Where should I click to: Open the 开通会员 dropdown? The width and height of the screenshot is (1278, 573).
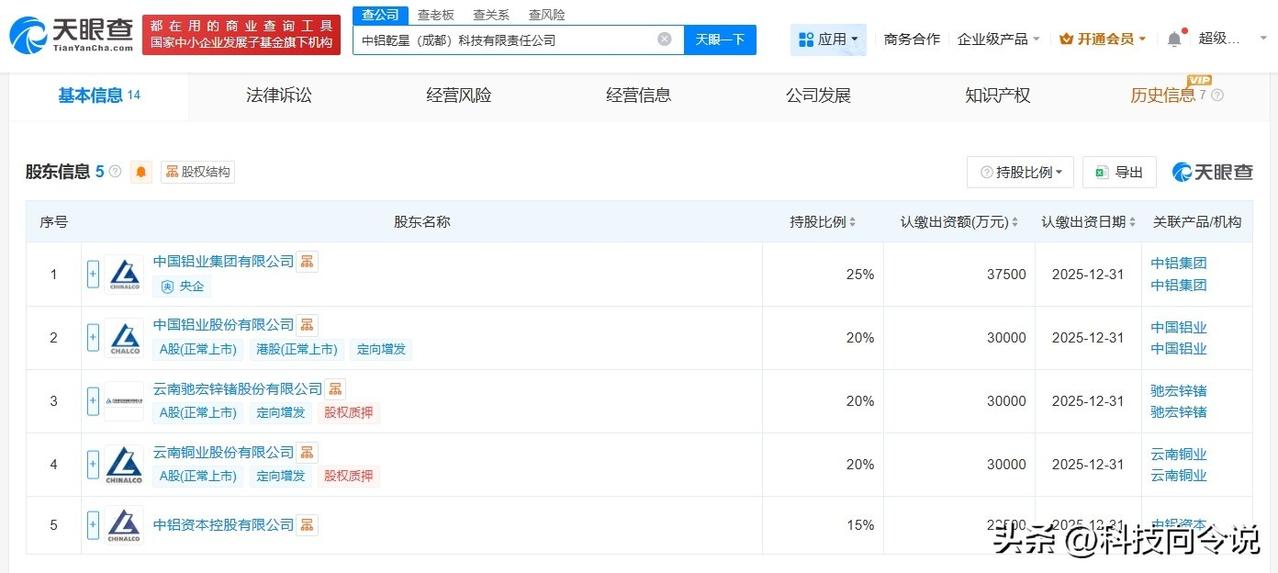1102,39
